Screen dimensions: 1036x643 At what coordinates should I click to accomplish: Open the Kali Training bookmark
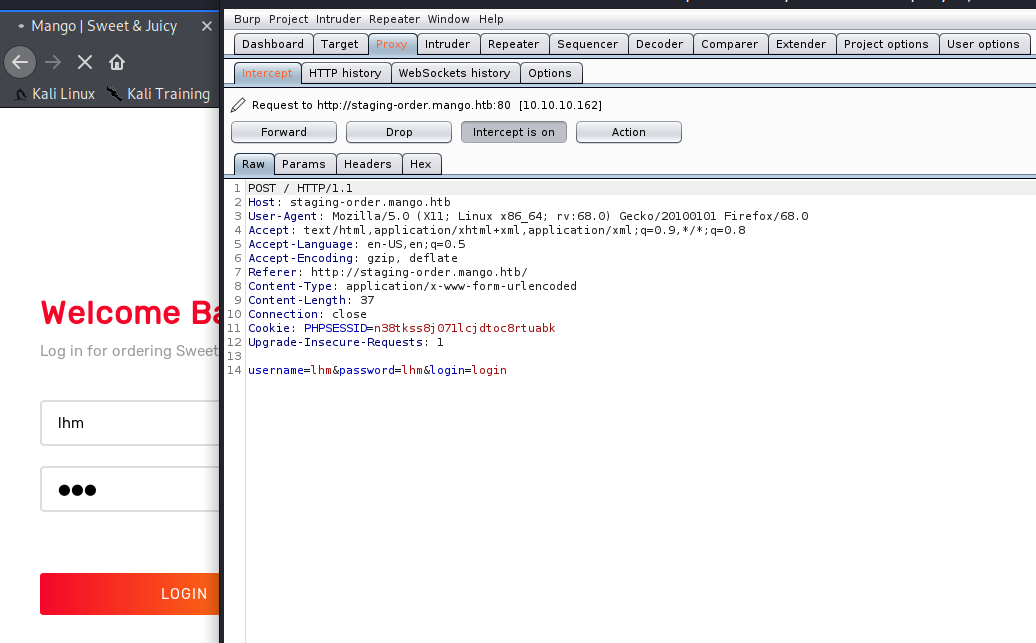(159, 94)
